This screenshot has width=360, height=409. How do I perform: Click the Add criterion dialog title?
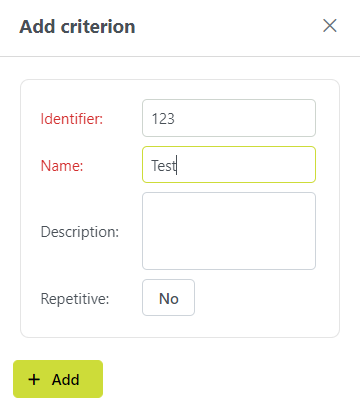(77, 27)
